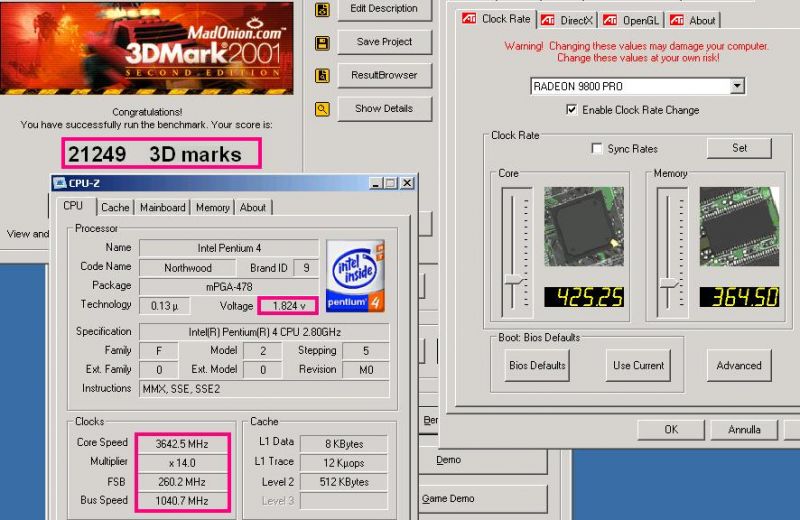The width and height of the screenshot is (800, 520).
Task: Click the Northwood code name field
Action: 188,267
